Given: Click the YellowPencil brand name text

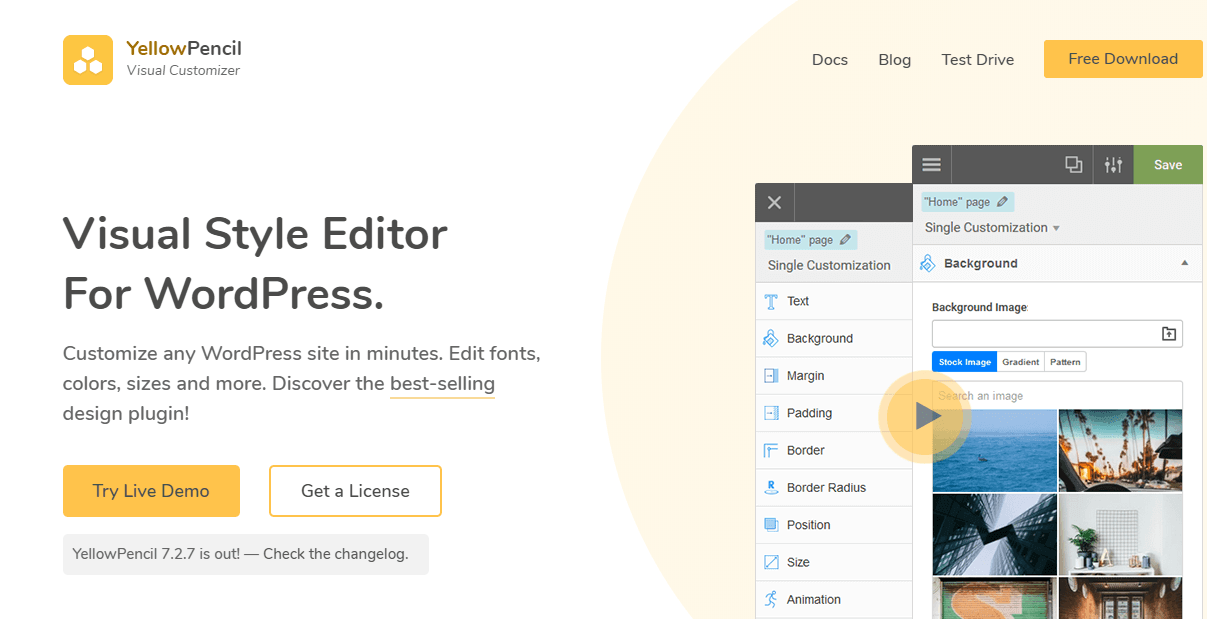Looking at the screenshot, I should tap(184, 48).
